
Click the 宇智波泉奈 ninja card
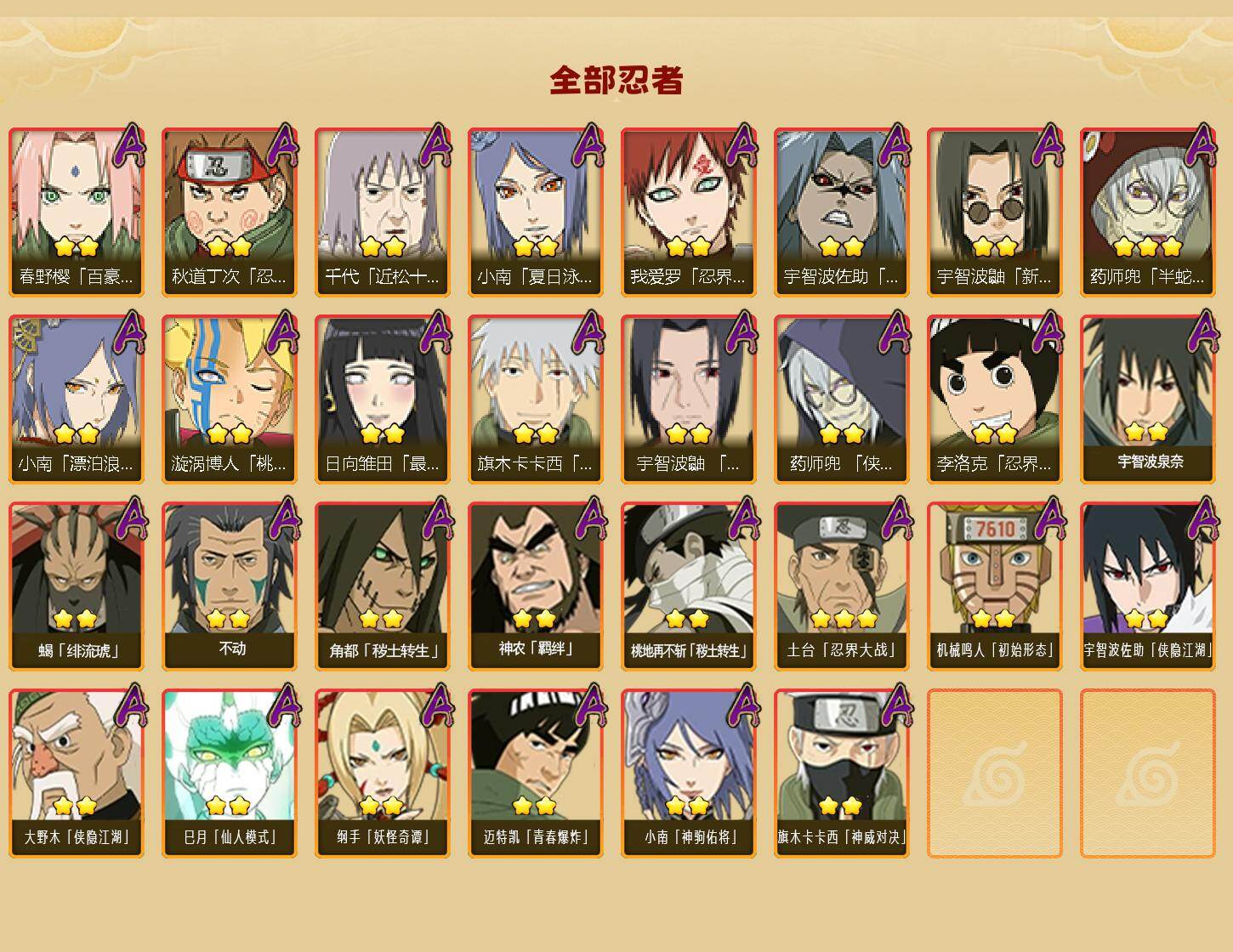tap(1148, 399)
